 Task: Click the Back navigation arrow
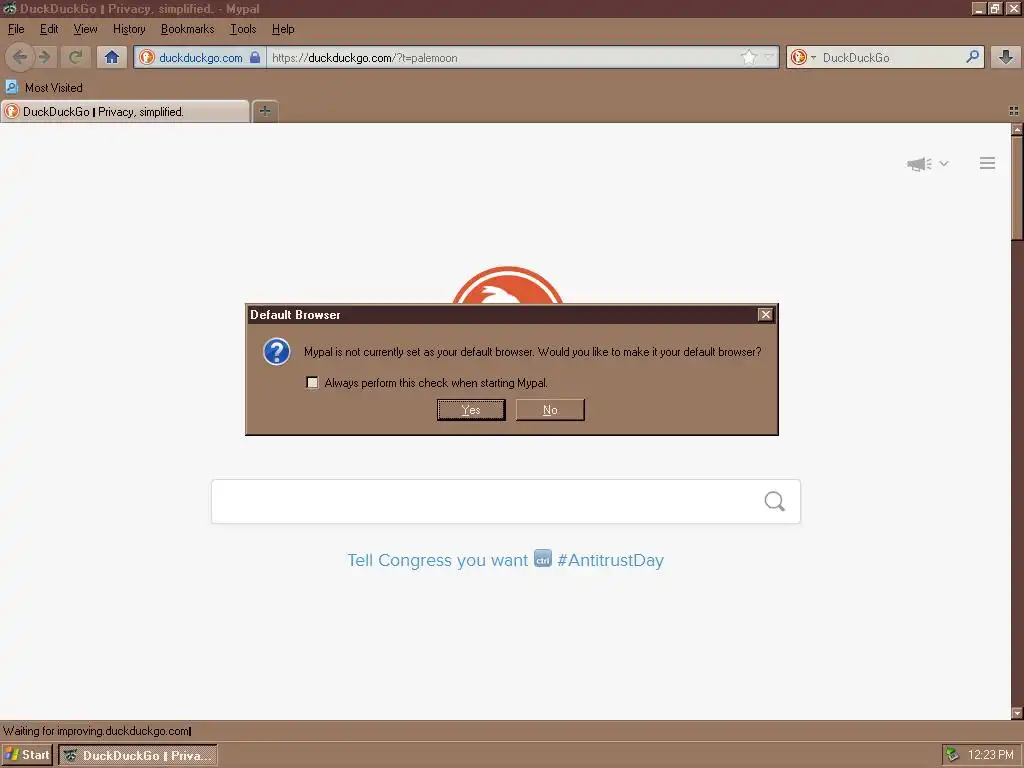(20, 57)
